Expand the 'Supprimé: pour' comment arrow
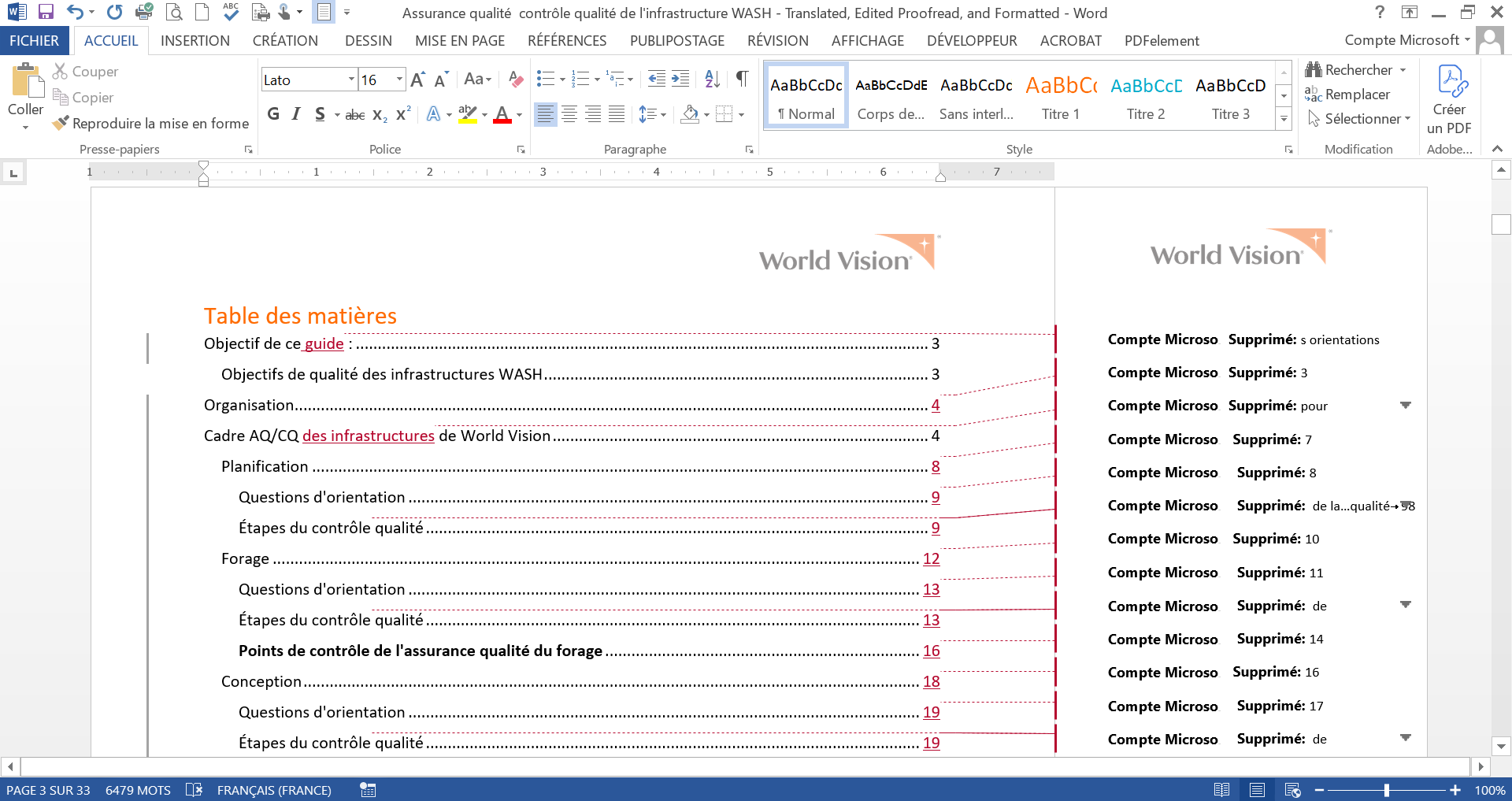 pos(1406,405)
